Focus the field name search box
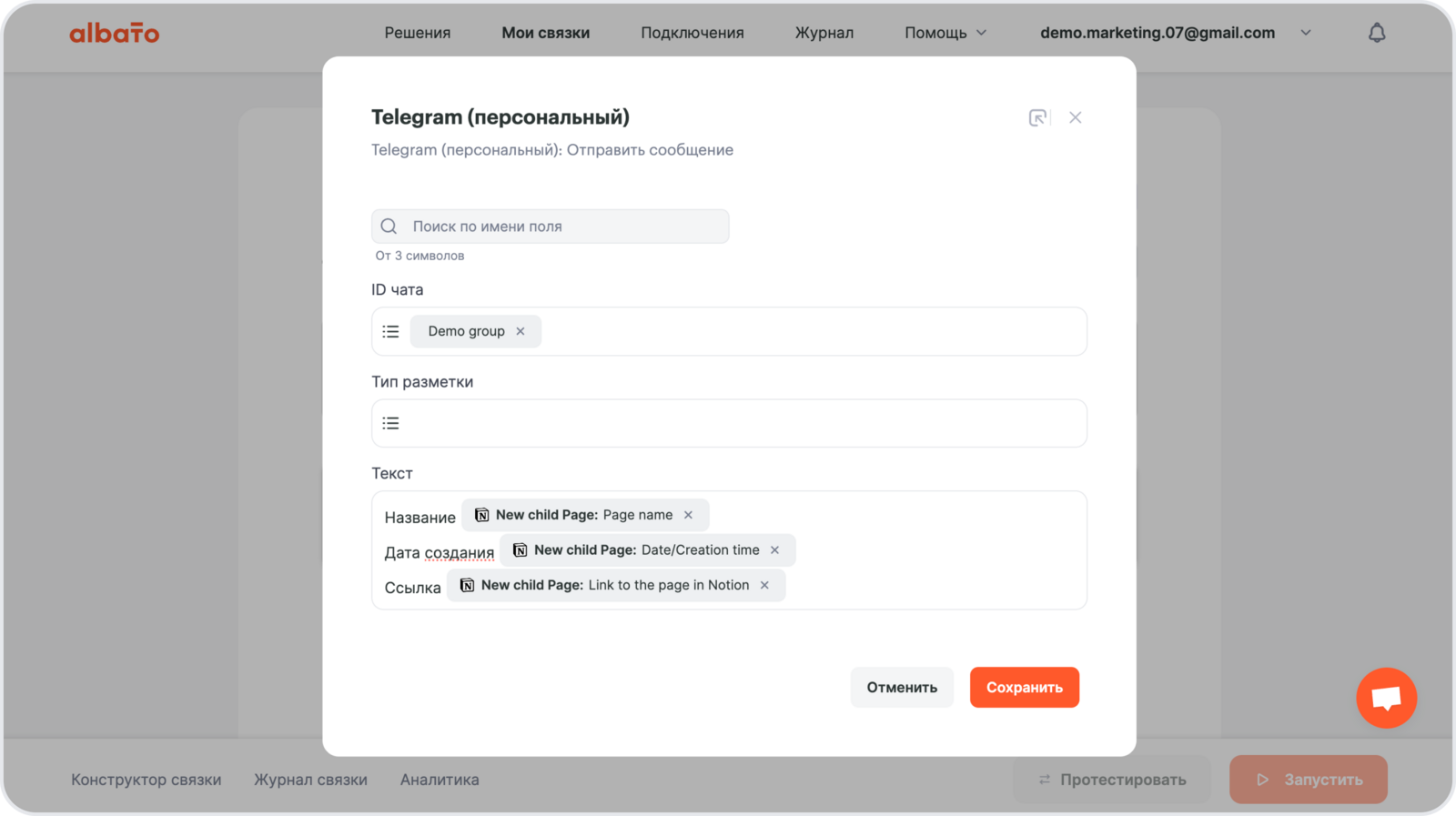 (564, 227)
